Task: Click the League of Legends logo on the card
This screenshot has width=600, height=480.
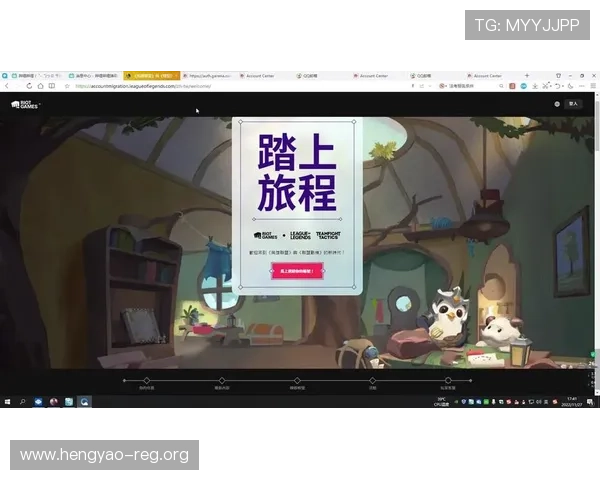Action: click(x=300, y=235)
